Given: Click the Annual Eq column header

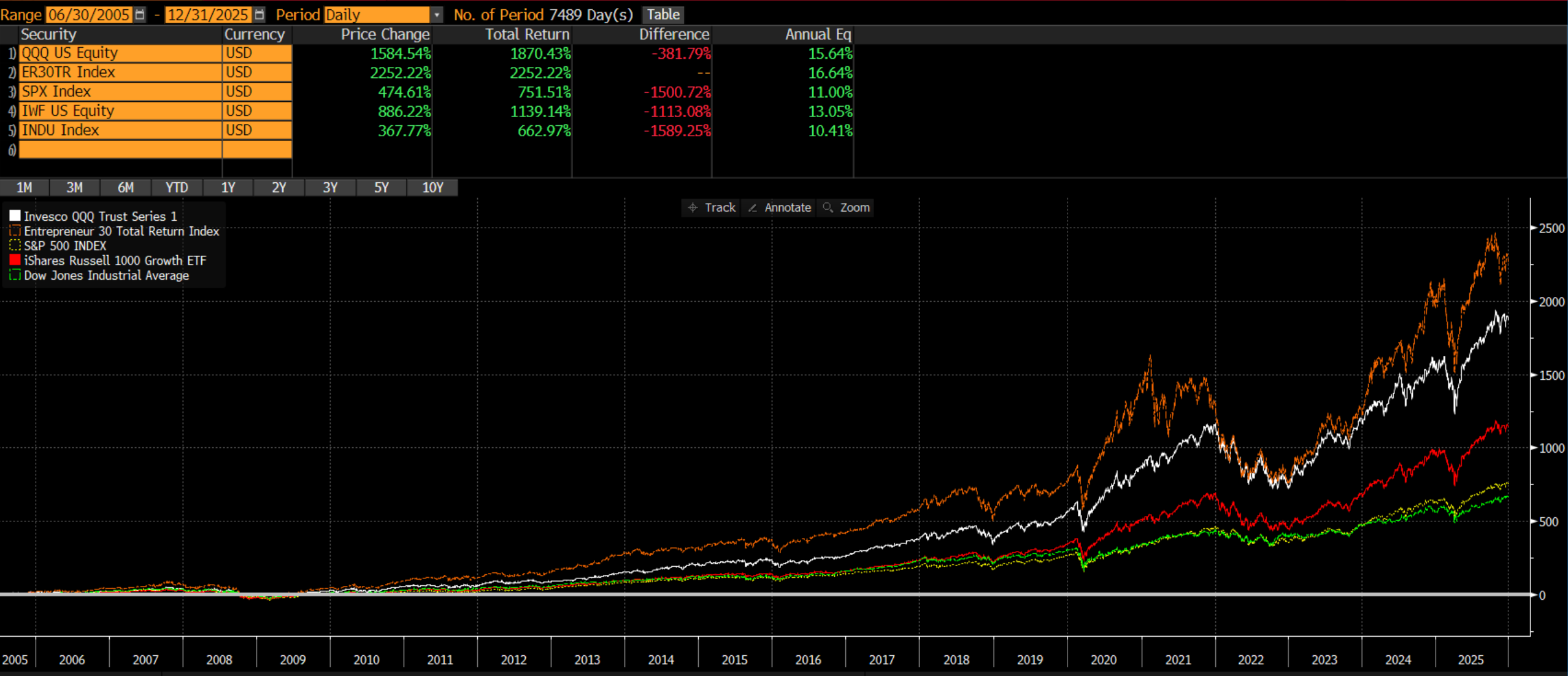Looking at the screenshot, I should 817,34.
